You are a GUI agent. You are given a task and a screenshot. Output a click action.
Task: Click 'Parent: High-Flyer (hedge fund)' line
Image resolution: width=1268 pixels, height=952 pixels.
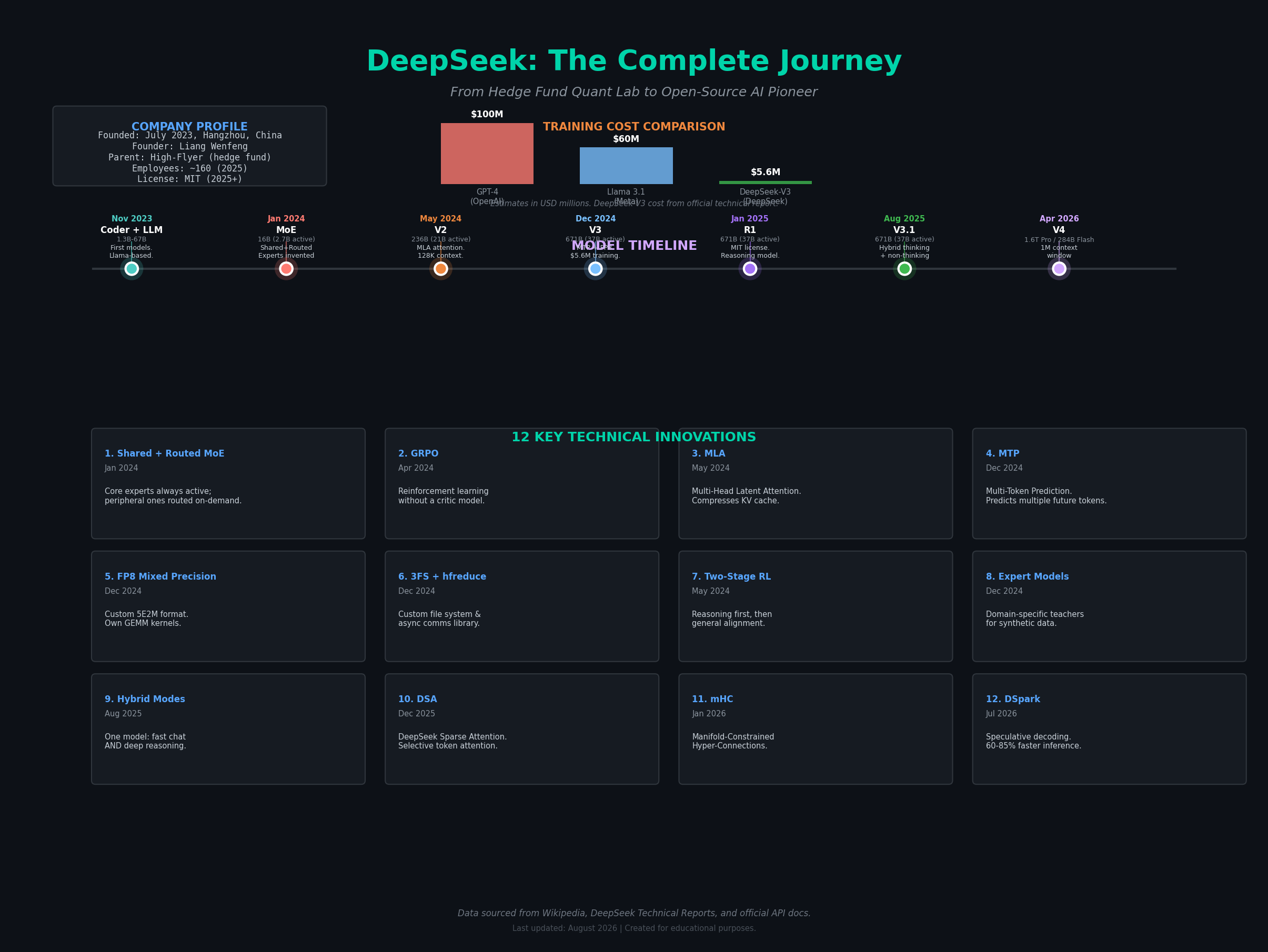(x=190, y=158)
